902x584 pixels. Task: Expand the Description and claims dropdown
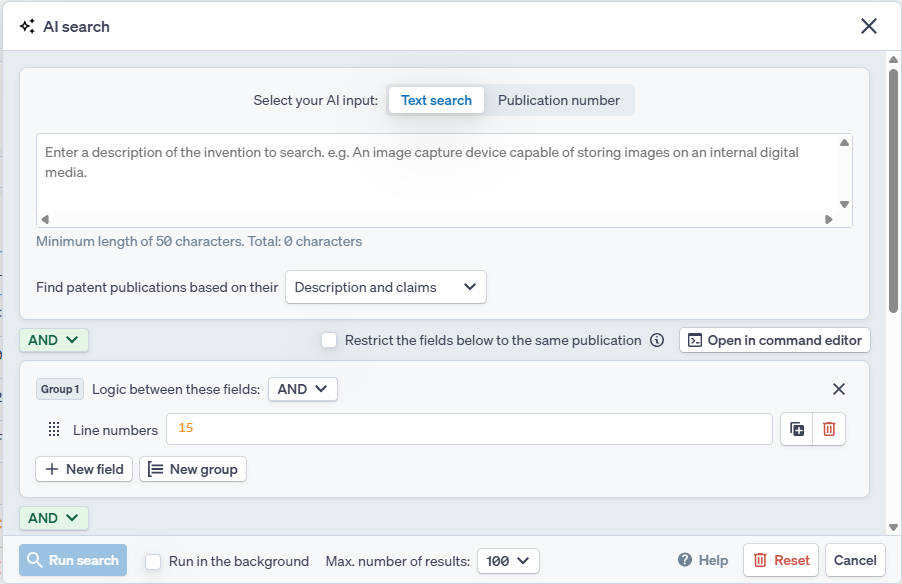[x=386, y=287]
